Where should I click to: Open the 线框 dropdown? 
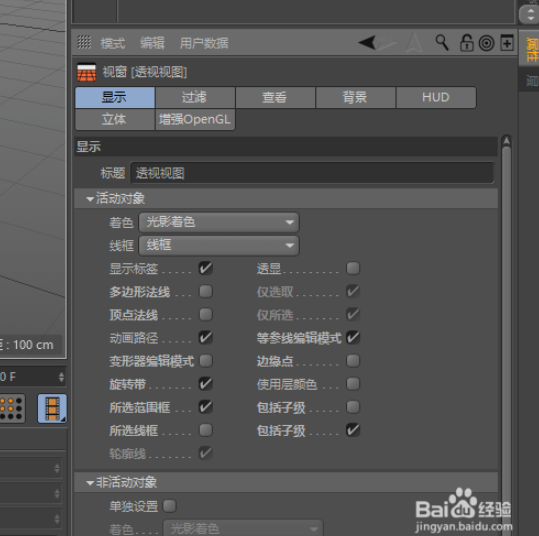(219, 245)
